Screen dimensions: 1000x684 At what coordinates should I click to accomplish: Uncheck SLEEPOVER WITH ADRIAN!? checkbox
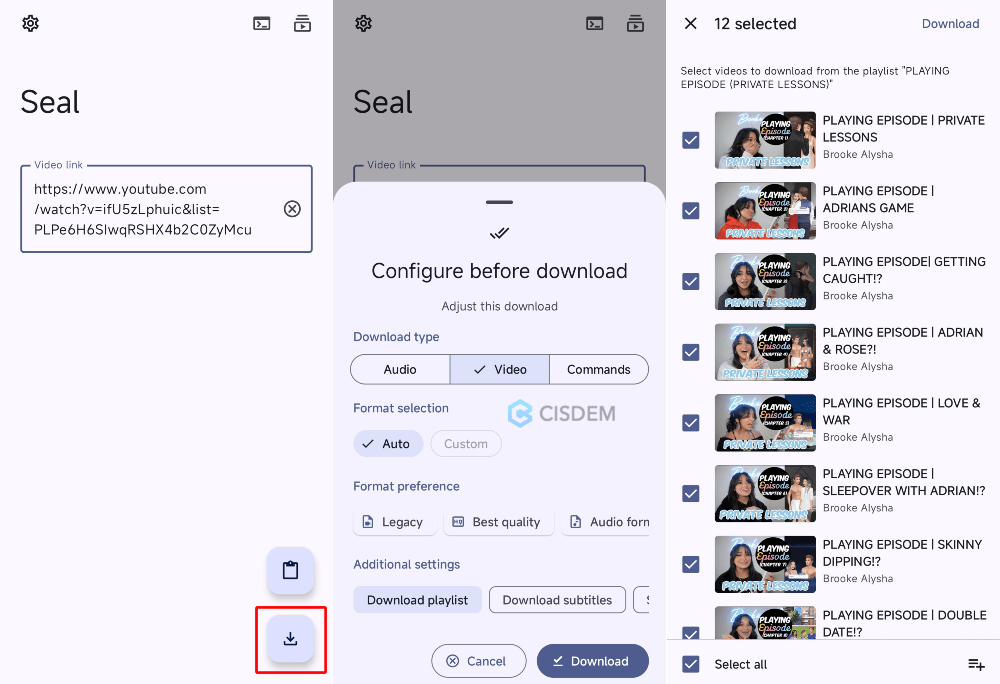pos(691,493)
